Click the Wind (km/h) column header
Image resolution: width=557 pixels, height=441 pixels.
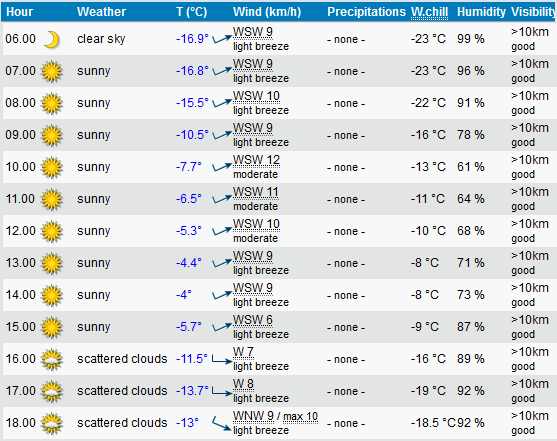click(267, 12)
